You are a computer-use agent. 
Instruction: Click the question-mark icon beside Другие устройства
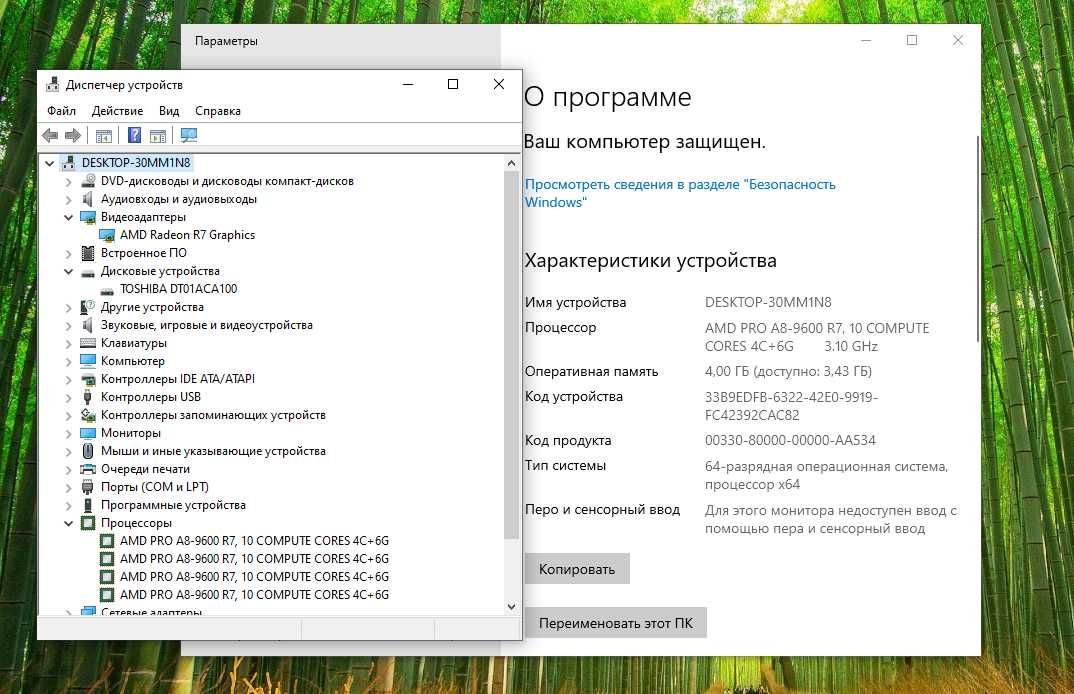[x=88, y=307]
